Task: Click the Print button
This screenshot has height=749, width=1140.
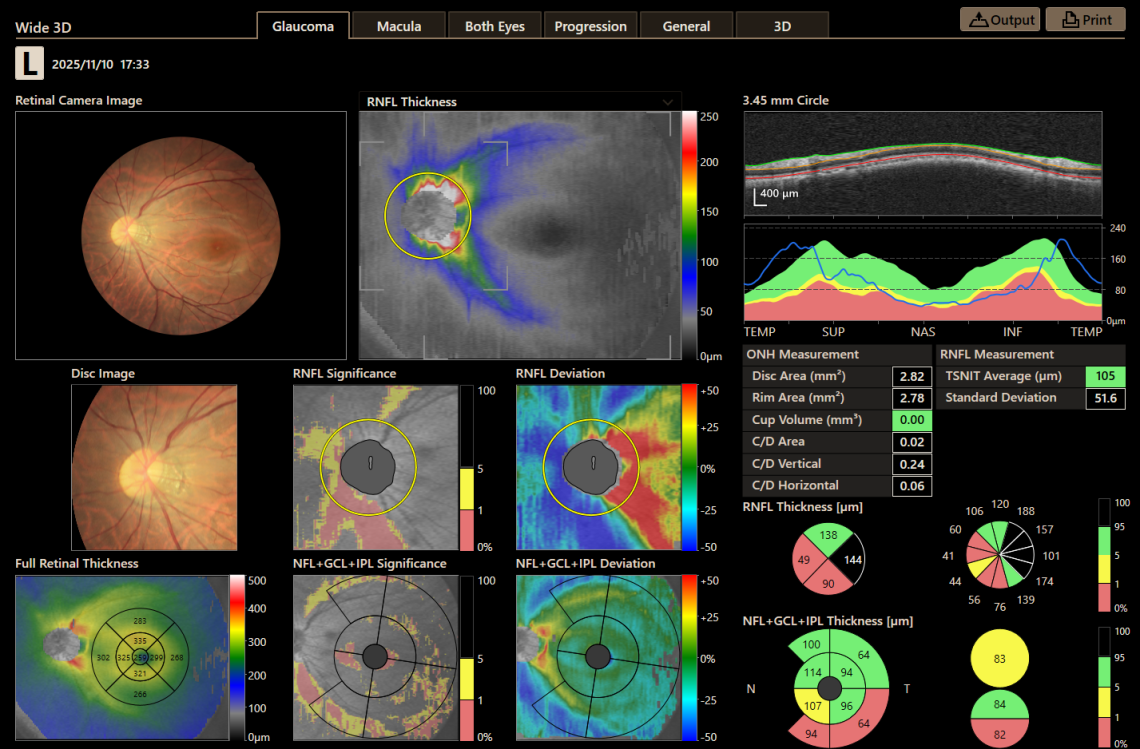Action: [x=1085, y=19]
